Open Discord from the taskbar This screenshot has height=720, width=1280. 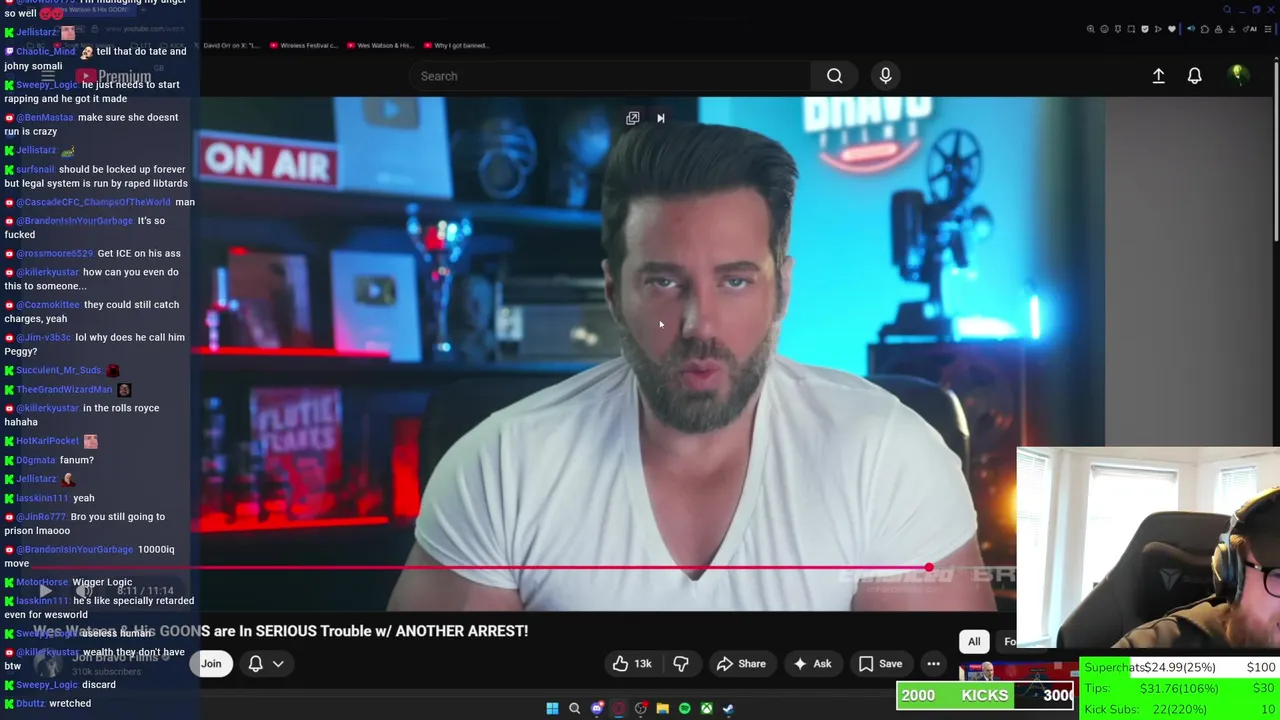coord(597,708)
